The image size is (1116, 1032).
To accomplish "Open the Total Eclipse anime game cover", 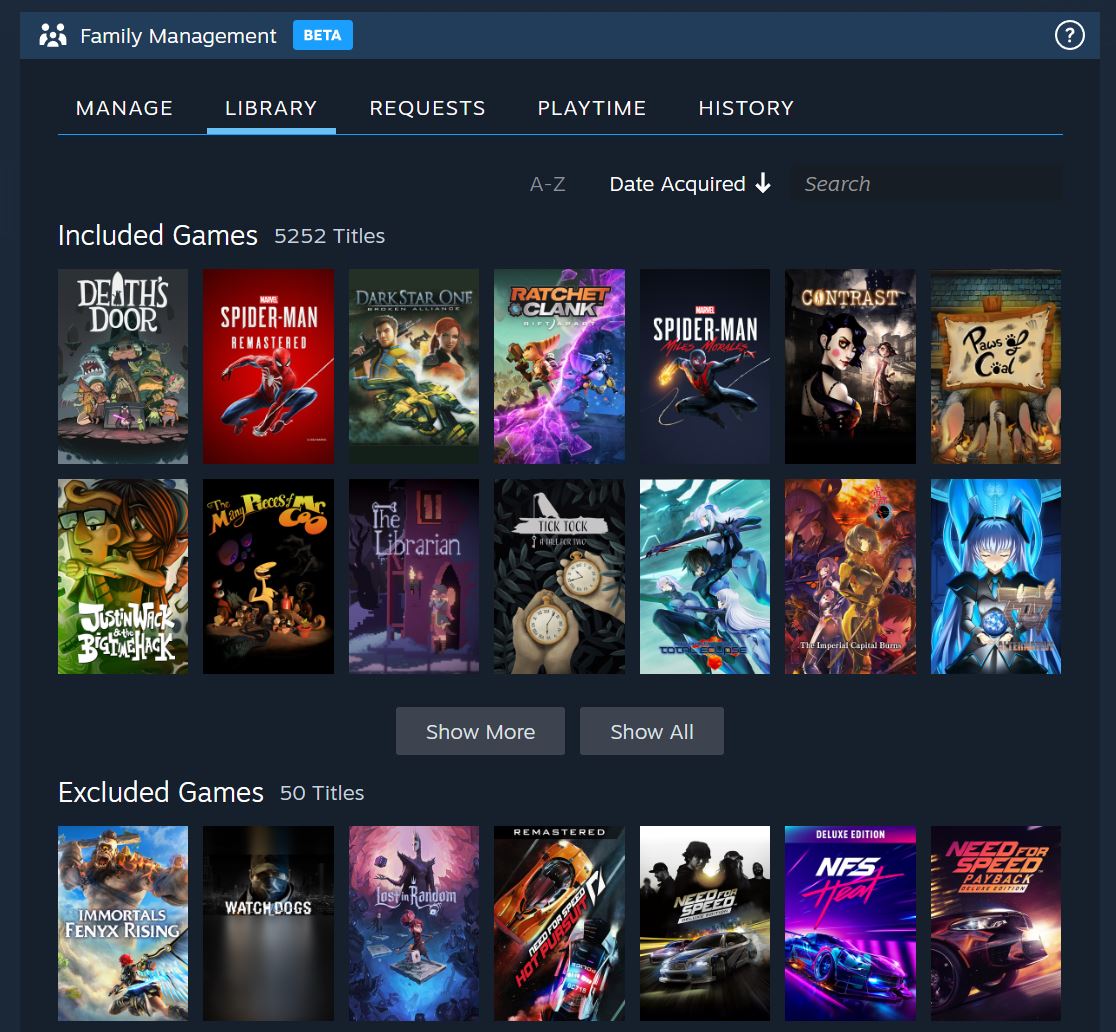I will [x=705, y=576].
